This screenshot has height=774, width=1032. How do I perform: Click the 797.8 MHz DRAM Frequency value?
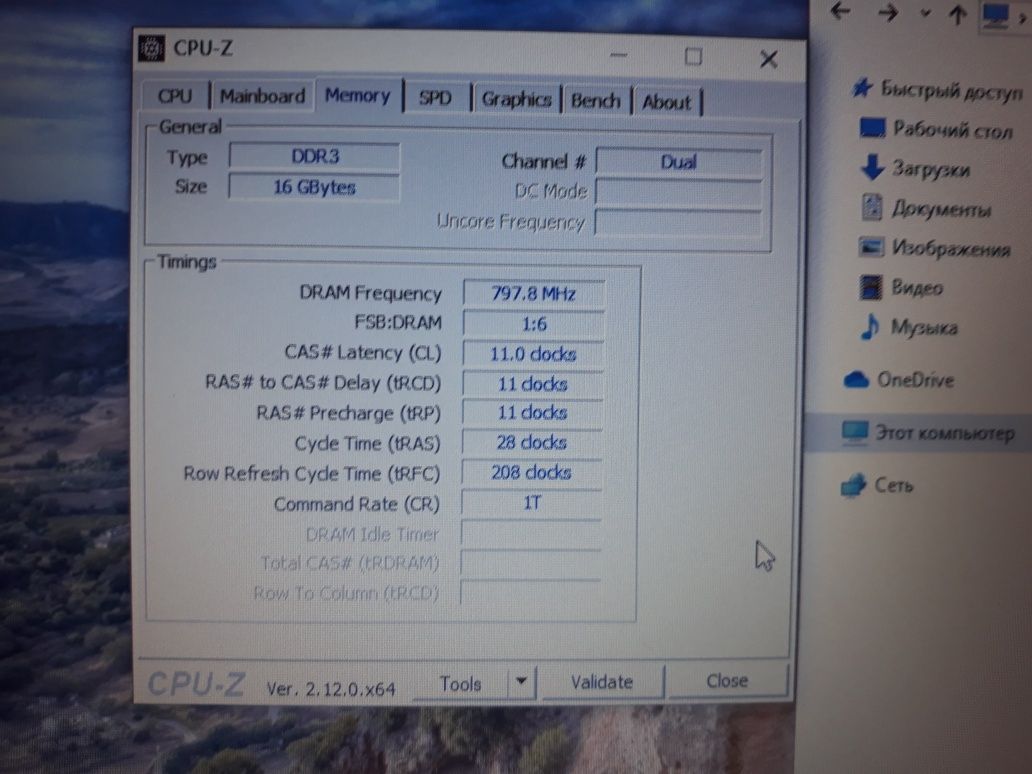point(533,294)
